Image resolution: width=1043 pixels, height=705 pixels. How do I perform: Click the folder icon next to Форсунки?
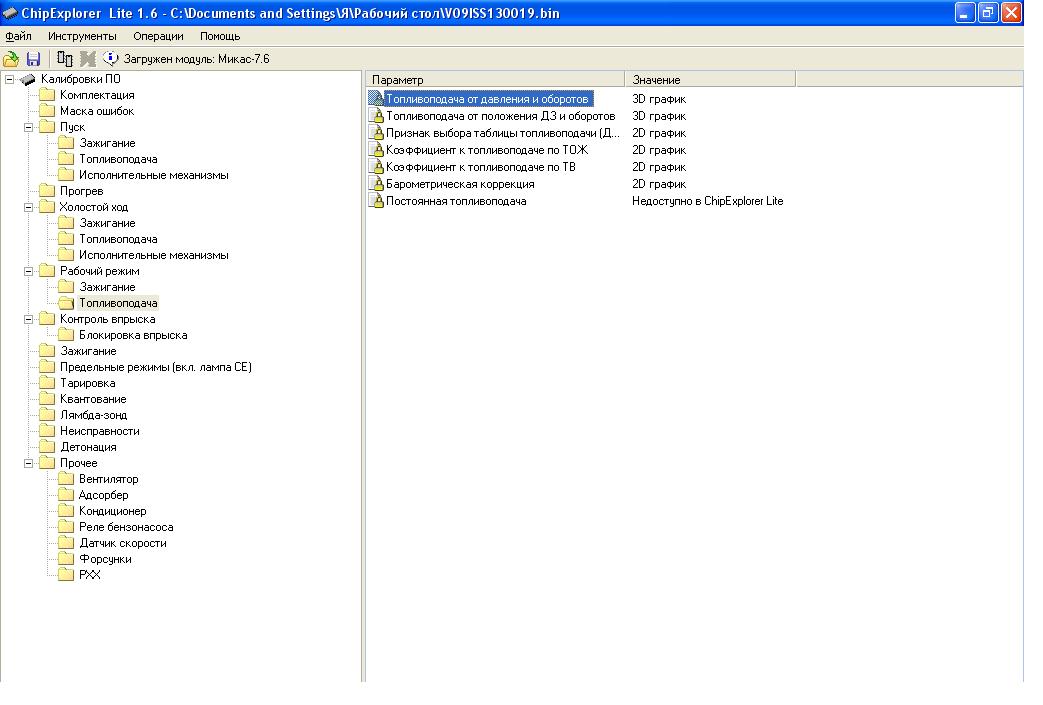[x=66, y=559]
